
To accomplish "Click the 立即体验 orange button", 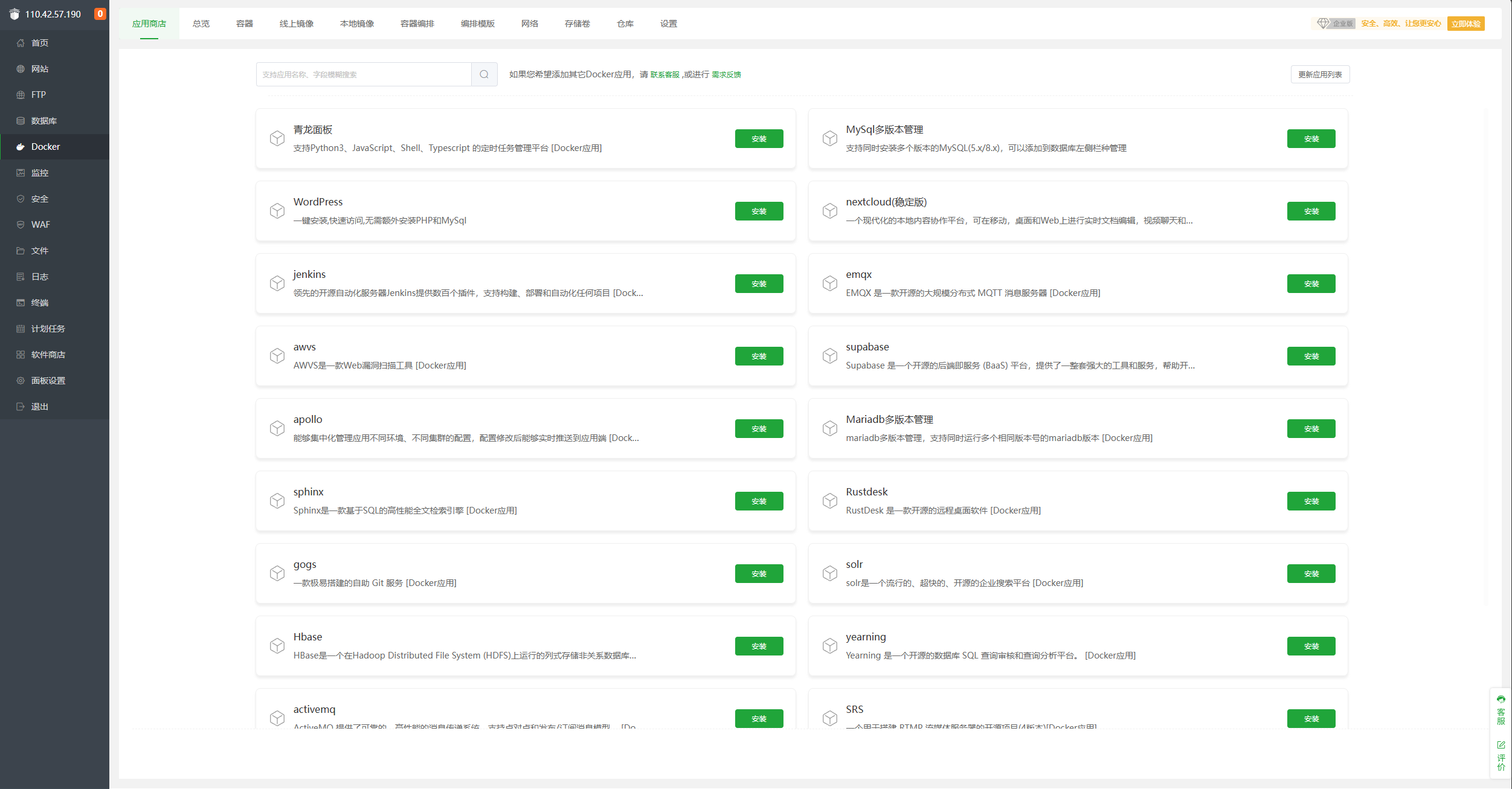I will (1466, 24).
